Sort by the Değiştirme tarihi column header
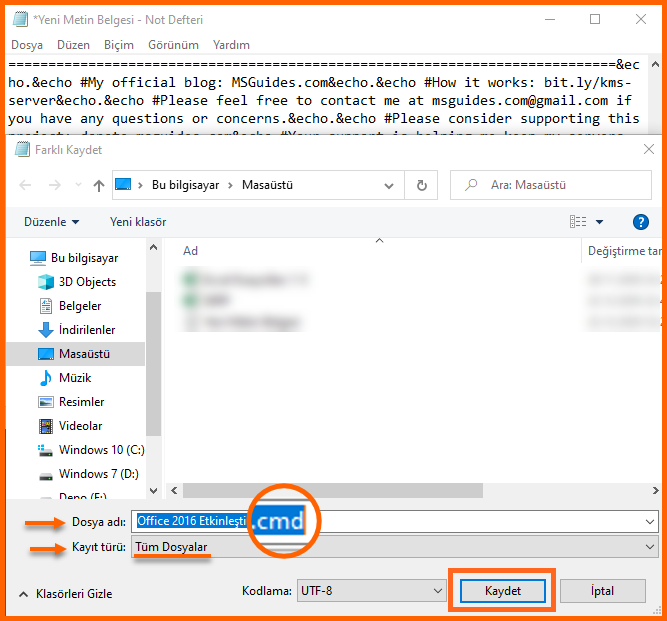This screenshot has width=667, height=621. (624, 251)
